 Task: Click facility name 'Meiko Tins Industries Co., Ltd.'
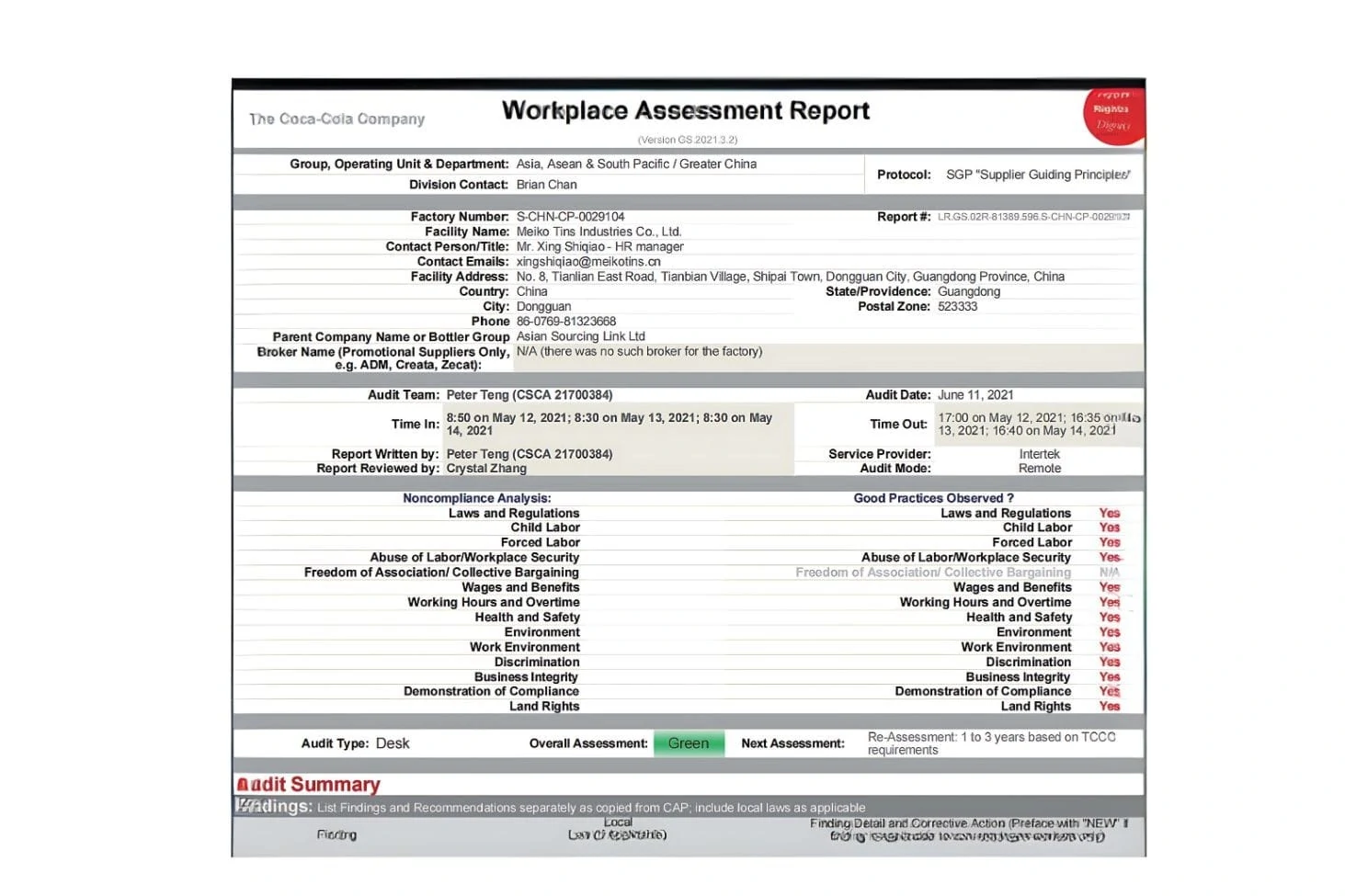tap(598, 232)
